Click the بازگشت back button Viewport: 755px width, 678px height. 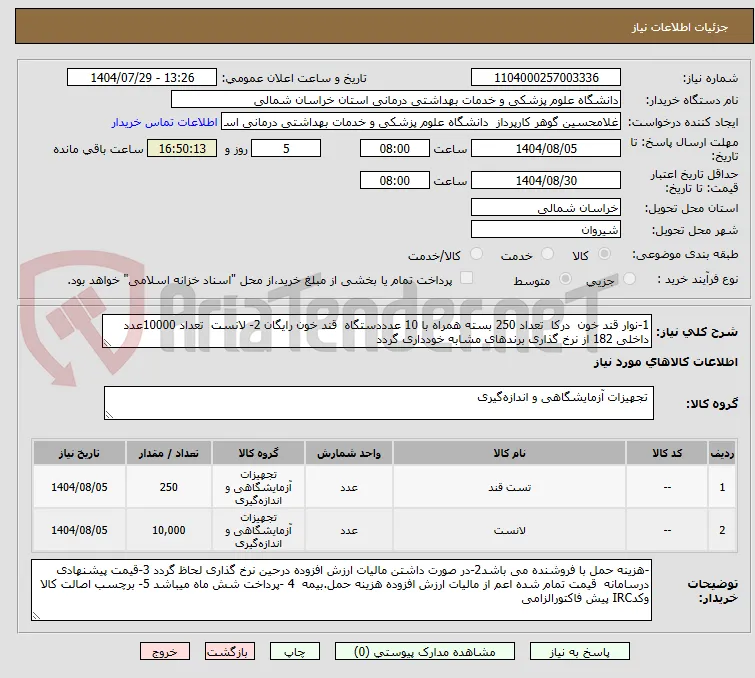tap(230, 652)
